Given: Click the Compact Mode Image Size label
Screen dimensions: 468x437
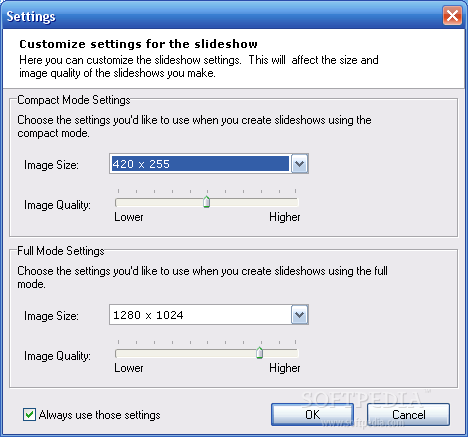Looking at the screenshot, I should (x=51, y=165).
